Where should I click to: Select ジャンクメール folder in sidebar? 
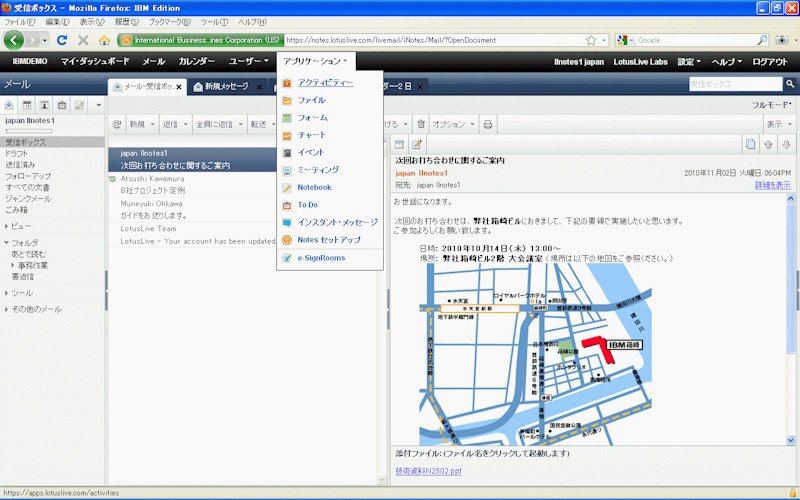coord(28,198)
